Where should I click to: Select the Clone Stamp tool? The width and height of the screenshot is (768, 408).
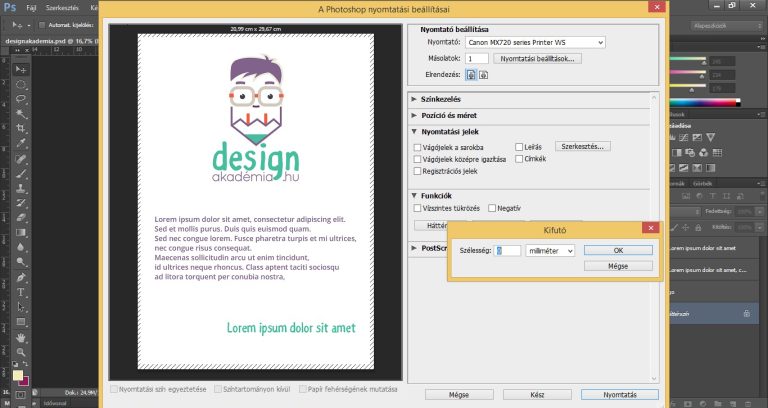pos(21,188)
